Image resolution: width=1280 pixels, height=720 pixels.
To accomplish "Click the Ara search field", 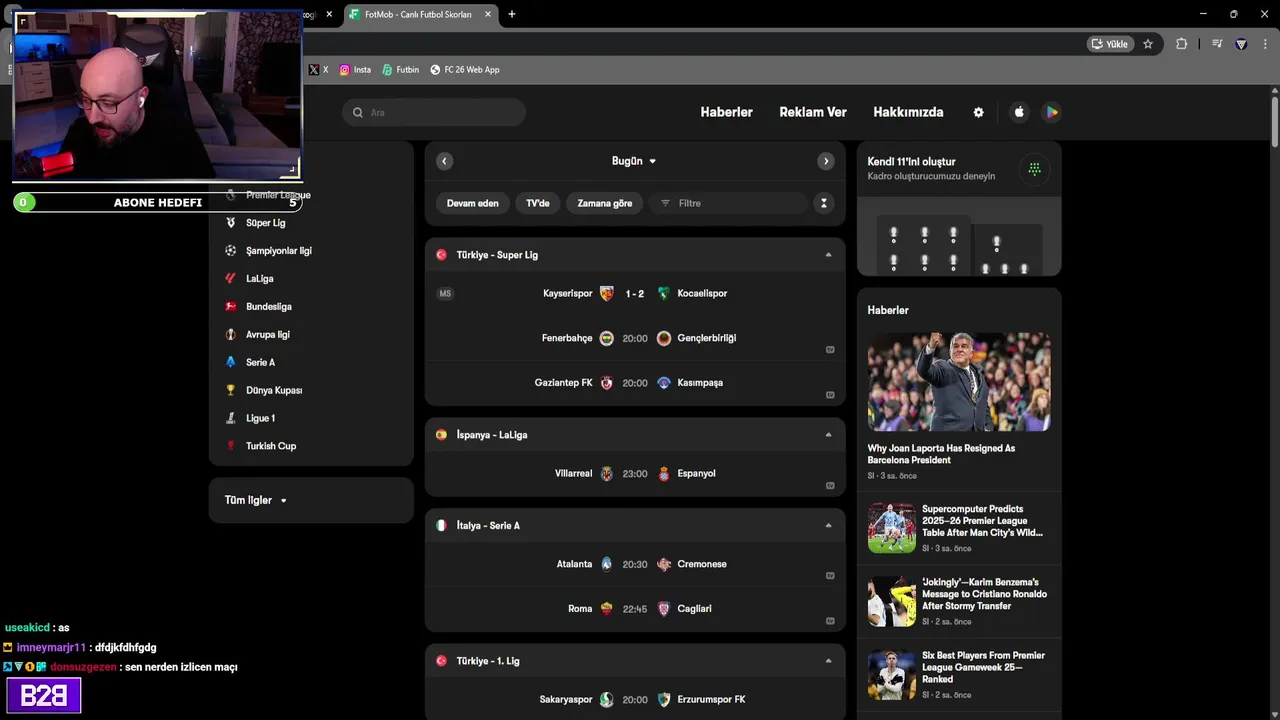I will [x=434, y=112].
